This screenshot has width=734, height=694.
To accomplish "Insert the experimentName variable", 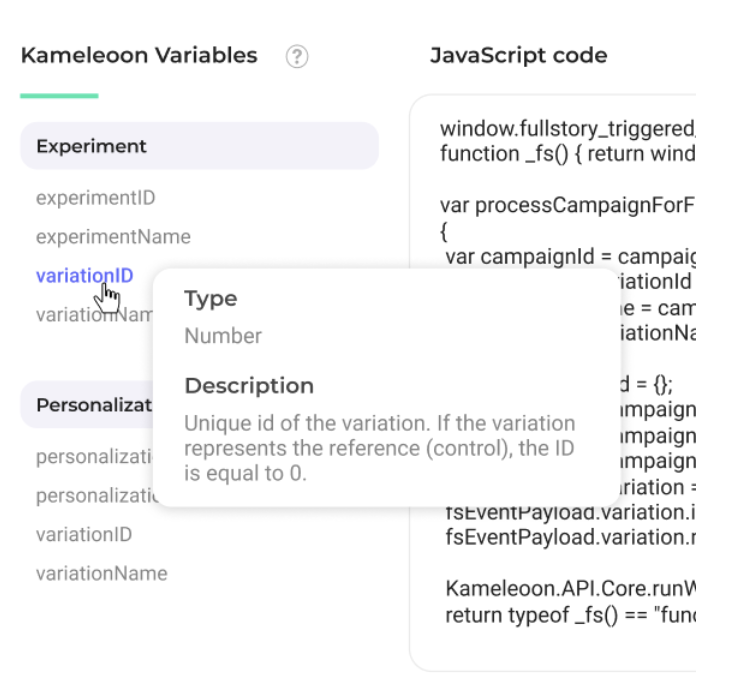I will pyautogui.click(x=113, y=237).
